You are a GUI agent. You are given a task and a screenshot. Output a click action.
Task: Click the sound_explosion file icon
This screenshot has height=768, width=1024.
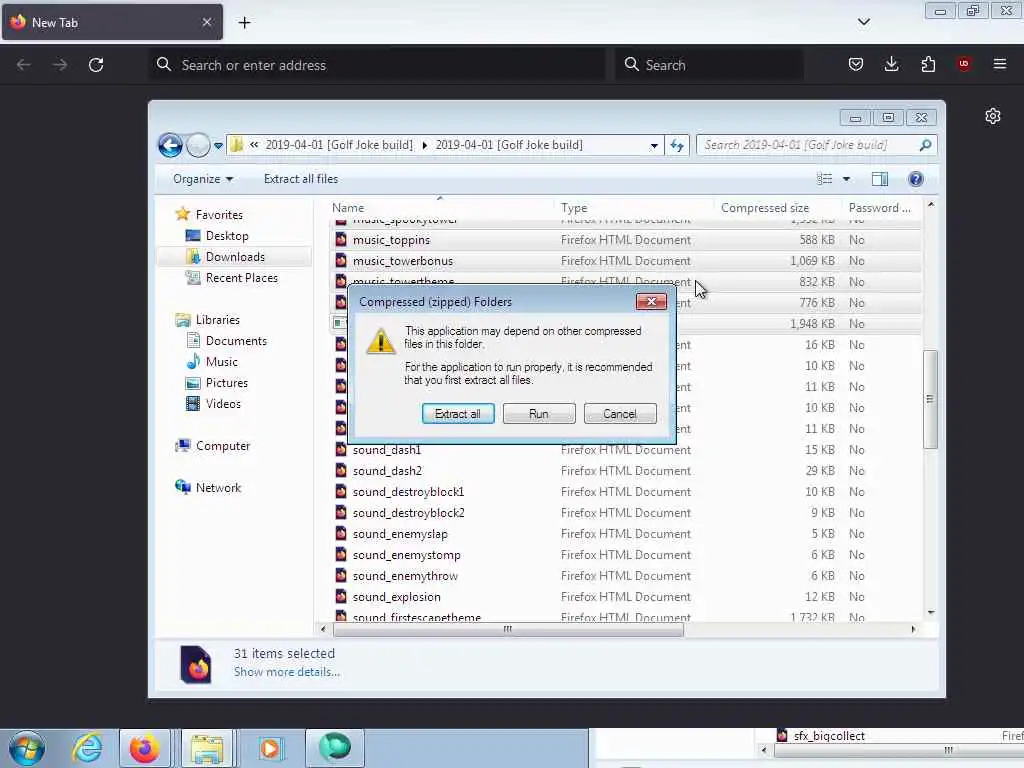tap(341, 596)
